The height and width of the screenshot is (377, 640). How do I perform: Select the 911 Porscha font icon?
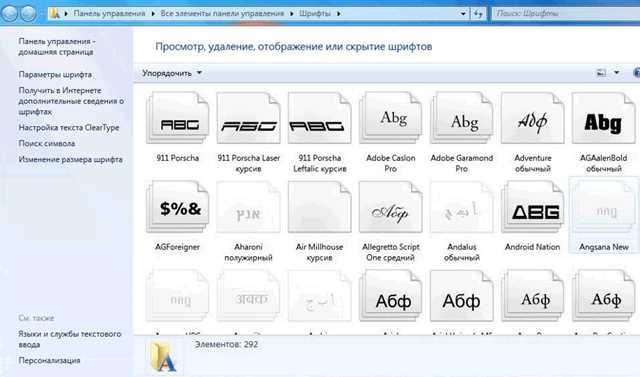tap(178, 118)
